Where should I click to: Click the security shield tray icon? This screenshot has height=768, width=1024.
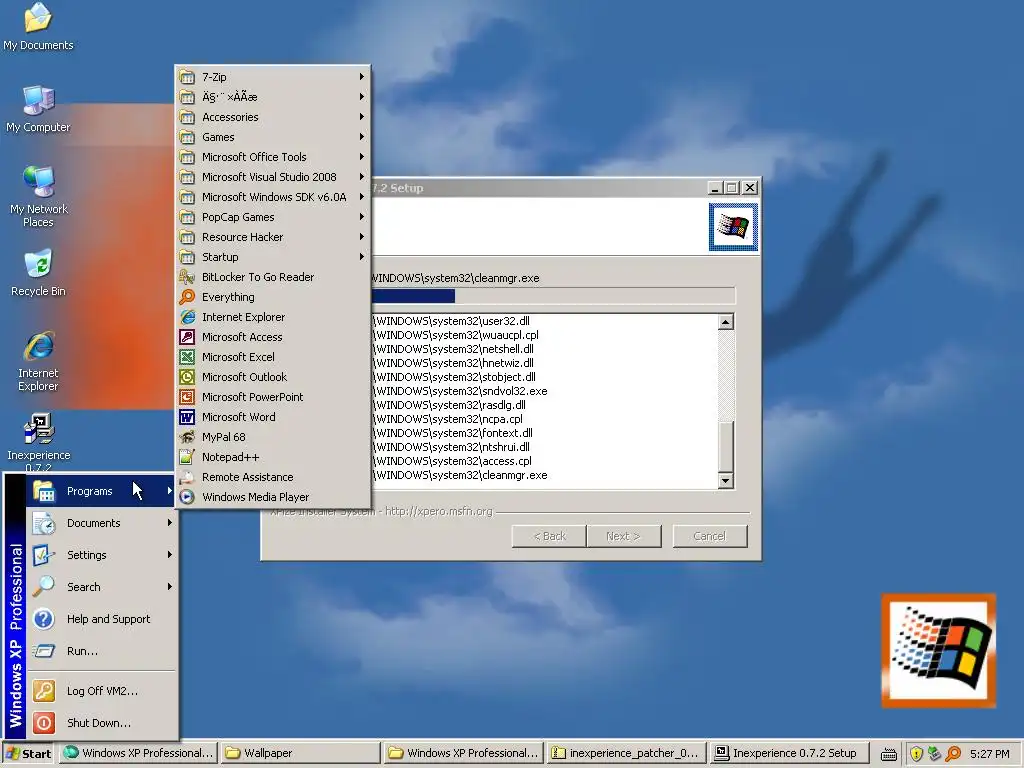pyautogui.click(x=916, y=754)
